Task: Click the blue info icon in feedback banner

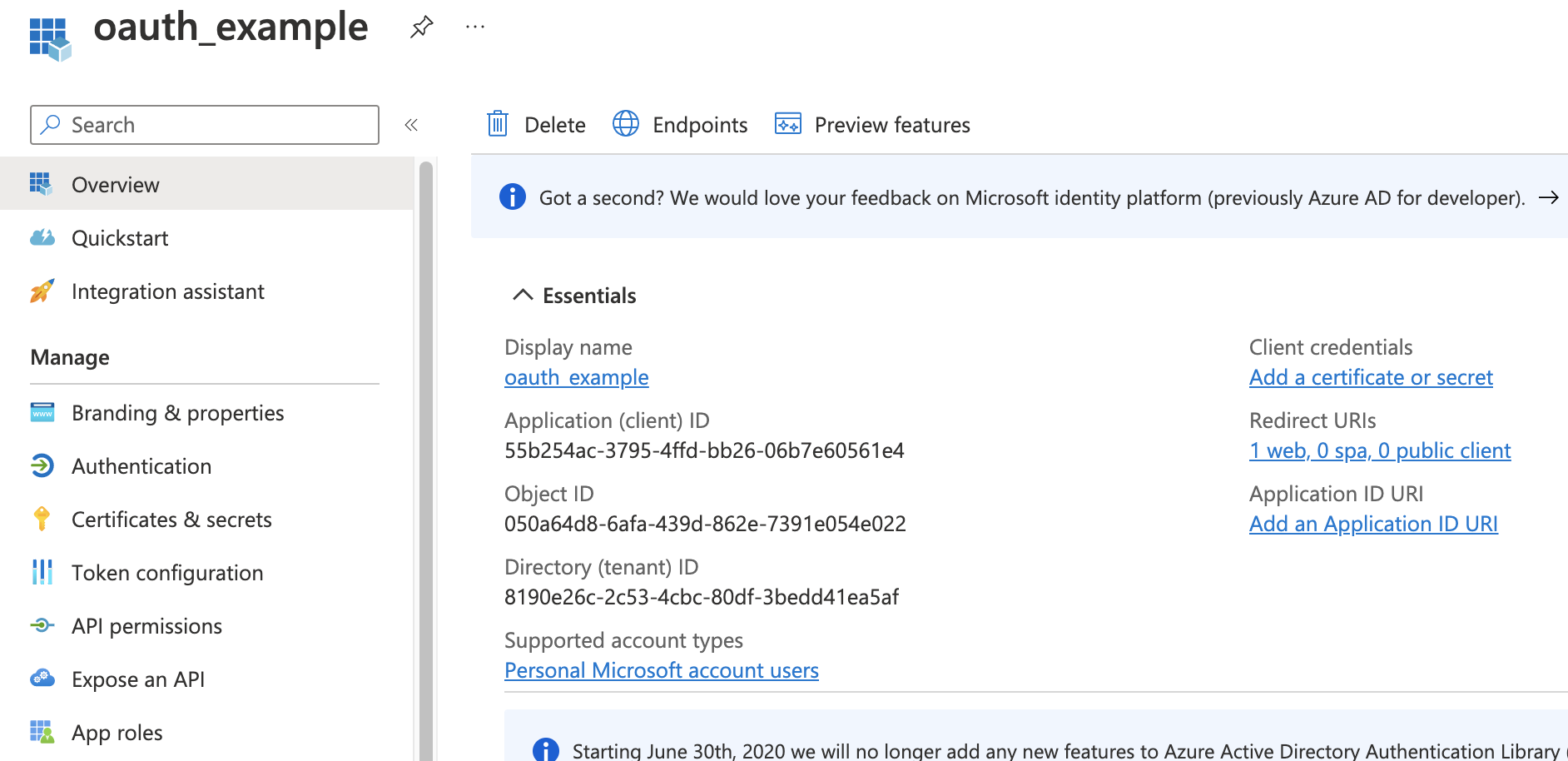Action: [x=513, y=197]
